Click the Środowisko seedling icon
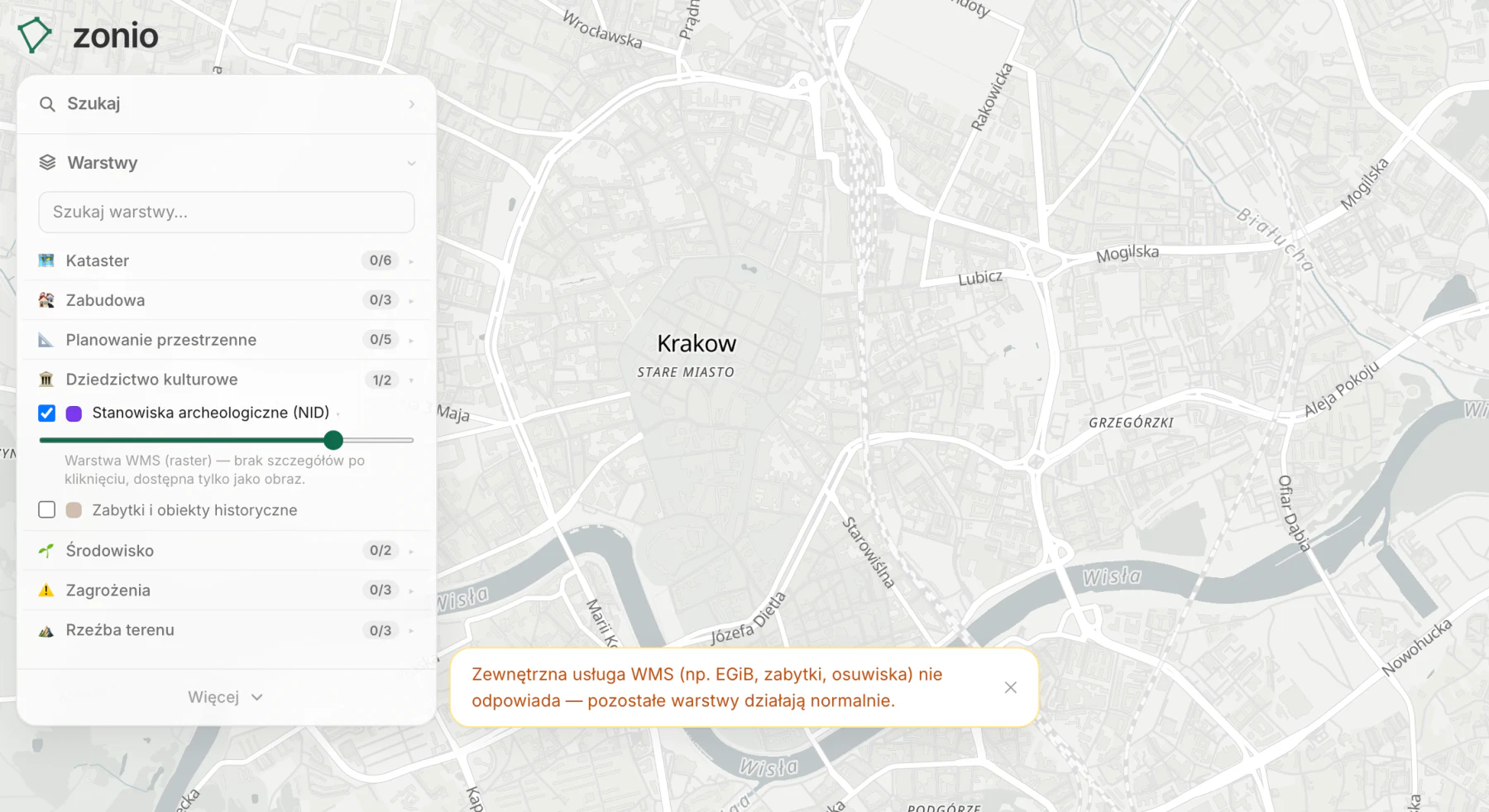The height and width of the screenshot is (812, 1489). click(x=46, y=551)
